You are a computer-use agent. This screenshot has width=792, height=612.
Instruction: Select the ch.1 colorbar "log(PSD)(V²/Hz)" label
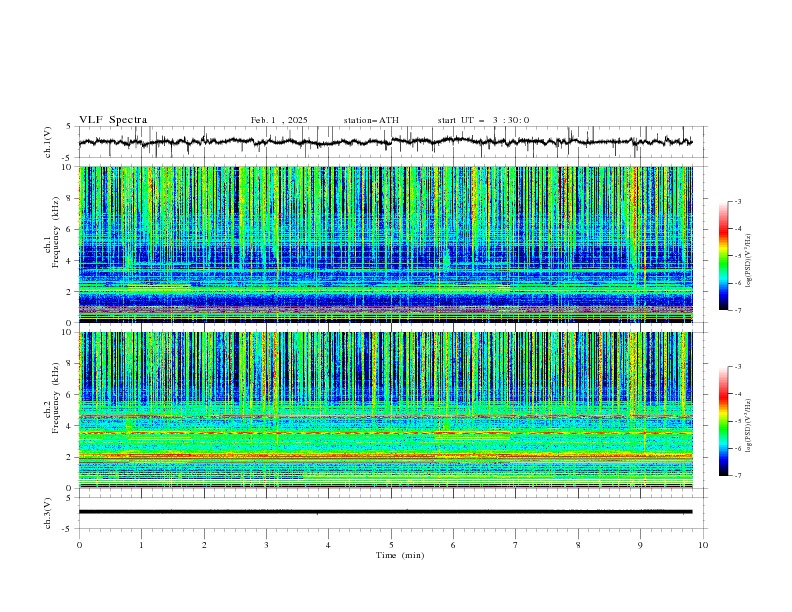pyautogui.click(x=748, y=261)
